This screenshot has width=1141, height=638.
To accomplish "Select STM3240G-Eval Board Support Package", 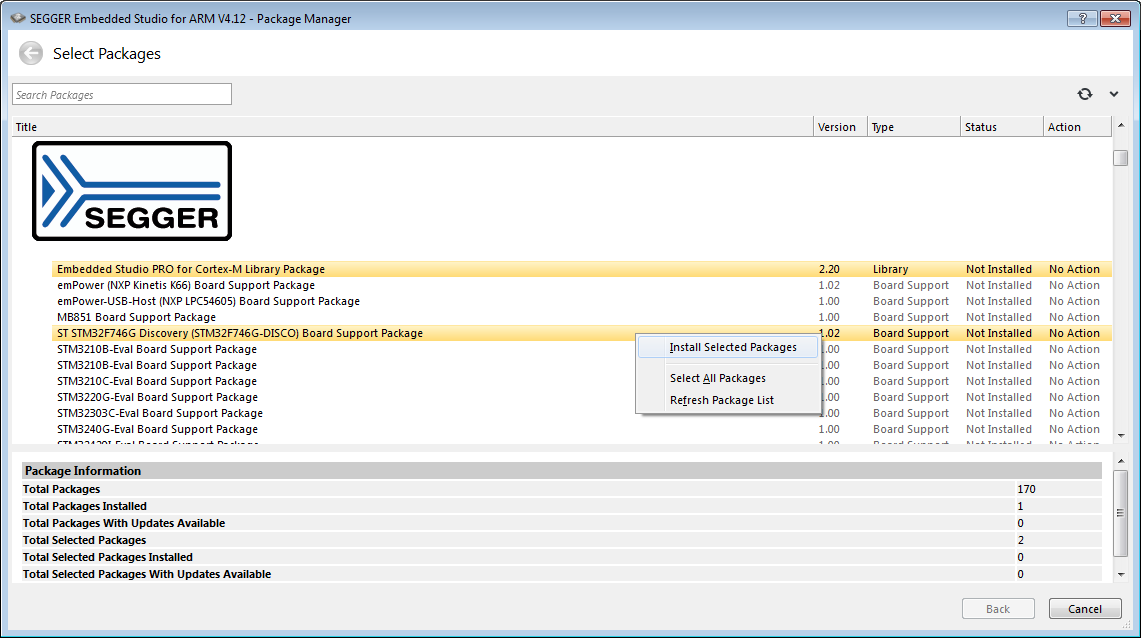I will point(157,429).
